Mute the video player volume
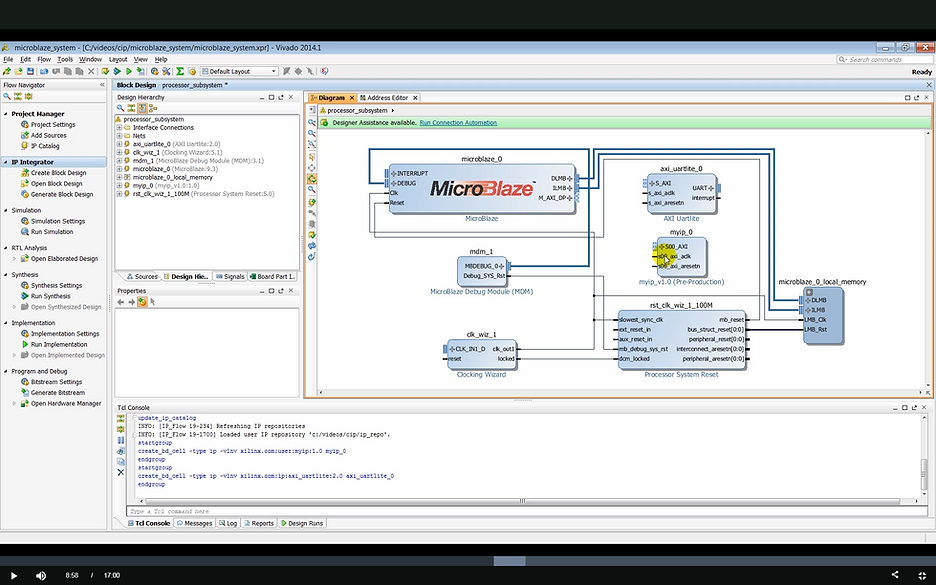The image size is (936, 585). pos(41,575)
